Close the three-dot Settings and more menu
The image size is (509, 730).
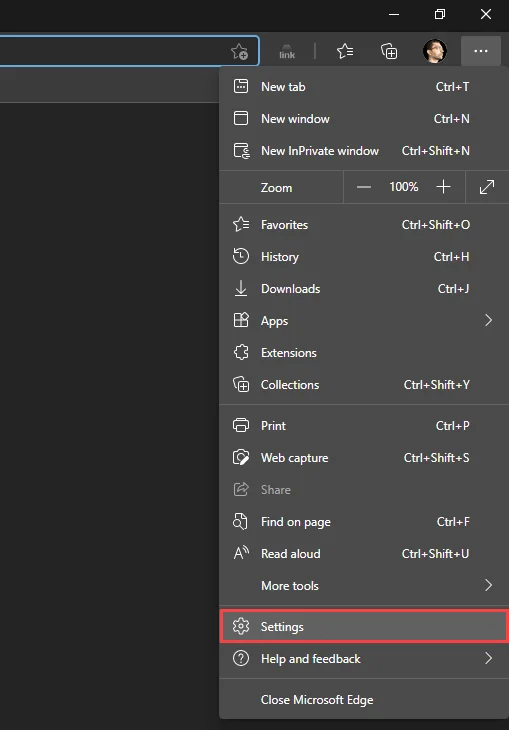[x=481, y=51]
